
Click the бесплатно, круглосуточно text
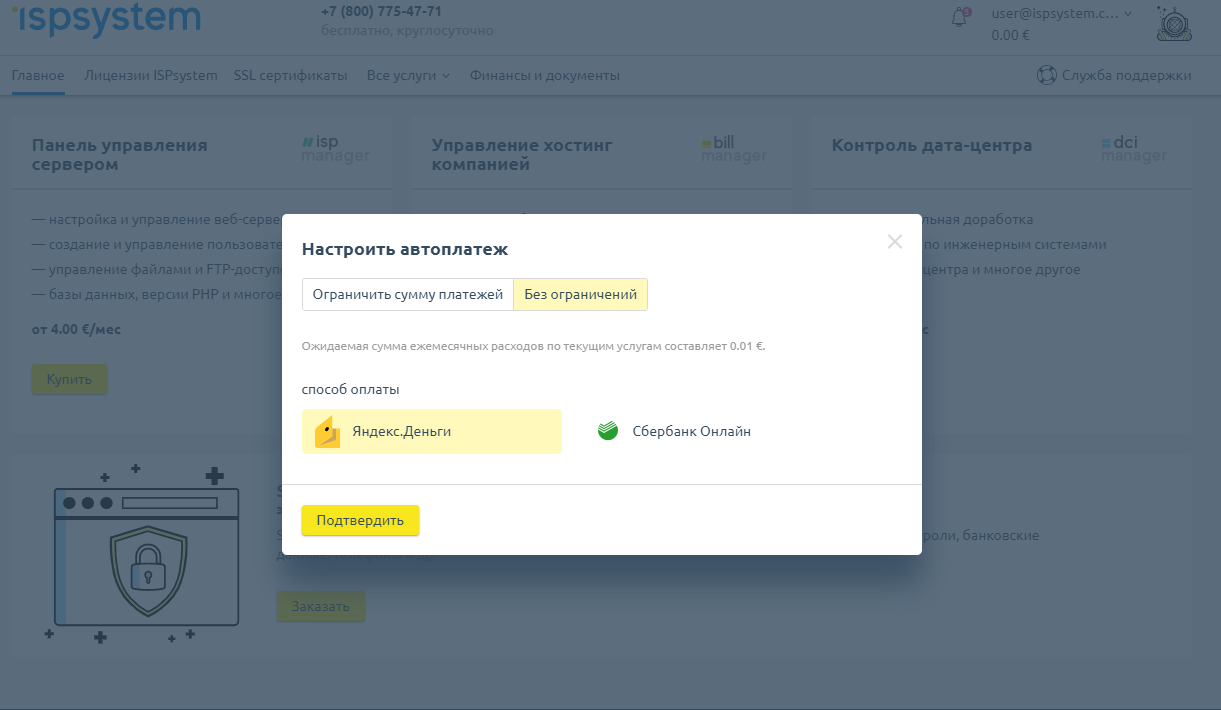point(407,31)
